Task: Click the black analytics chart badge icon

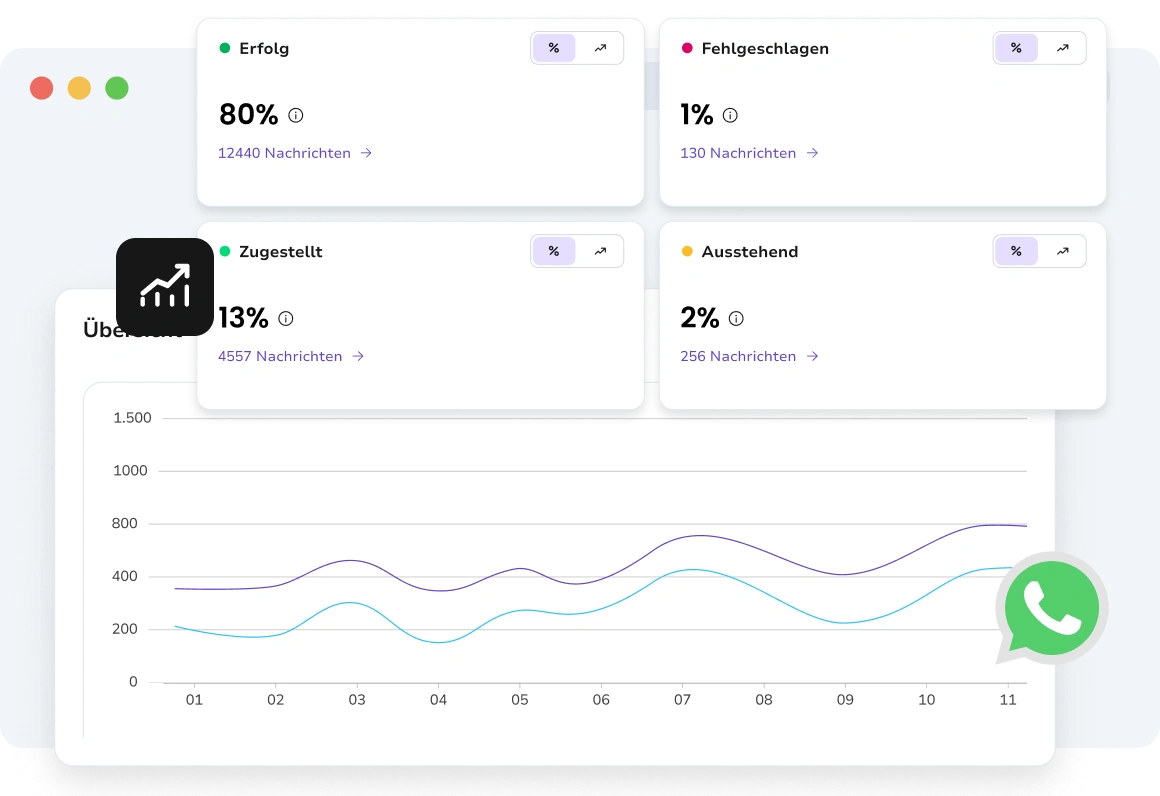Action: [164, 287]
